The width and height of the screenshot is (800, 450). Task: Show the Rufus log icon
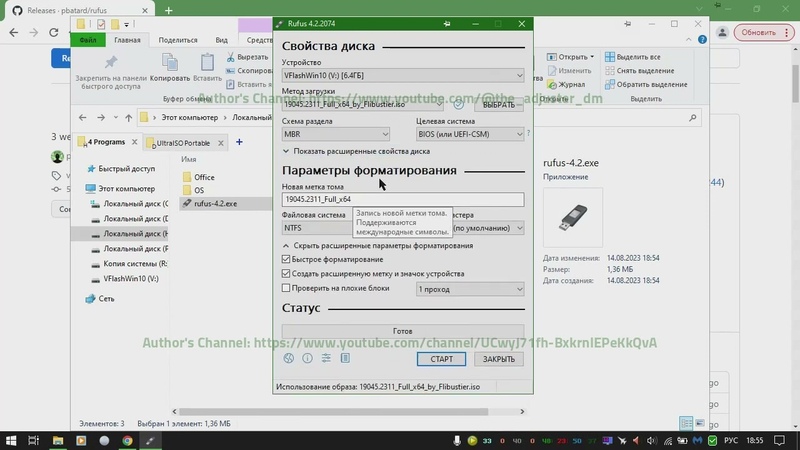tap(345, 358)
